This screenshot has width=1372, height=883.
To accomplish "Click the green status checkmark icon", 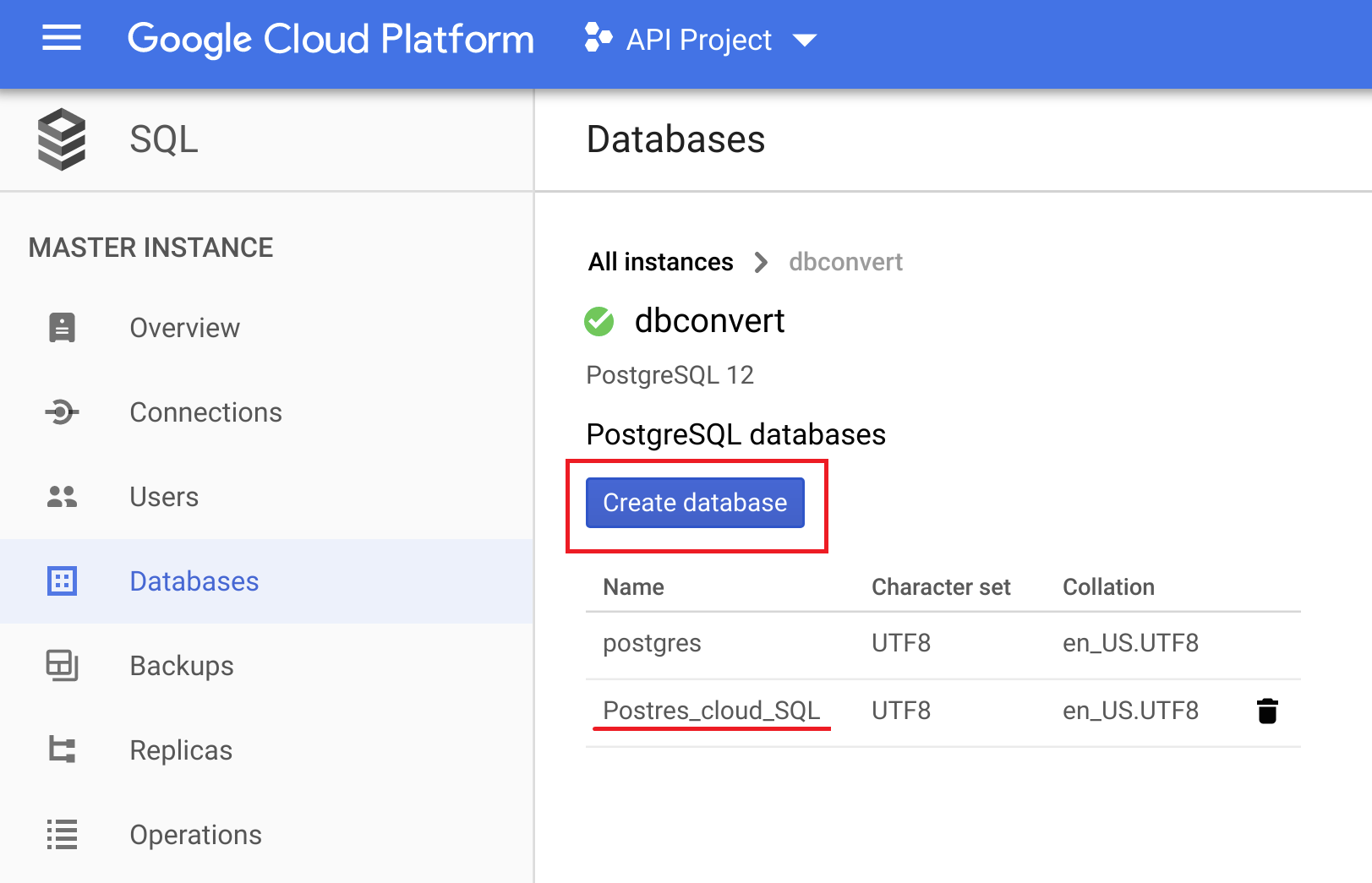I will pyautogui.click(x=599, y=321).
